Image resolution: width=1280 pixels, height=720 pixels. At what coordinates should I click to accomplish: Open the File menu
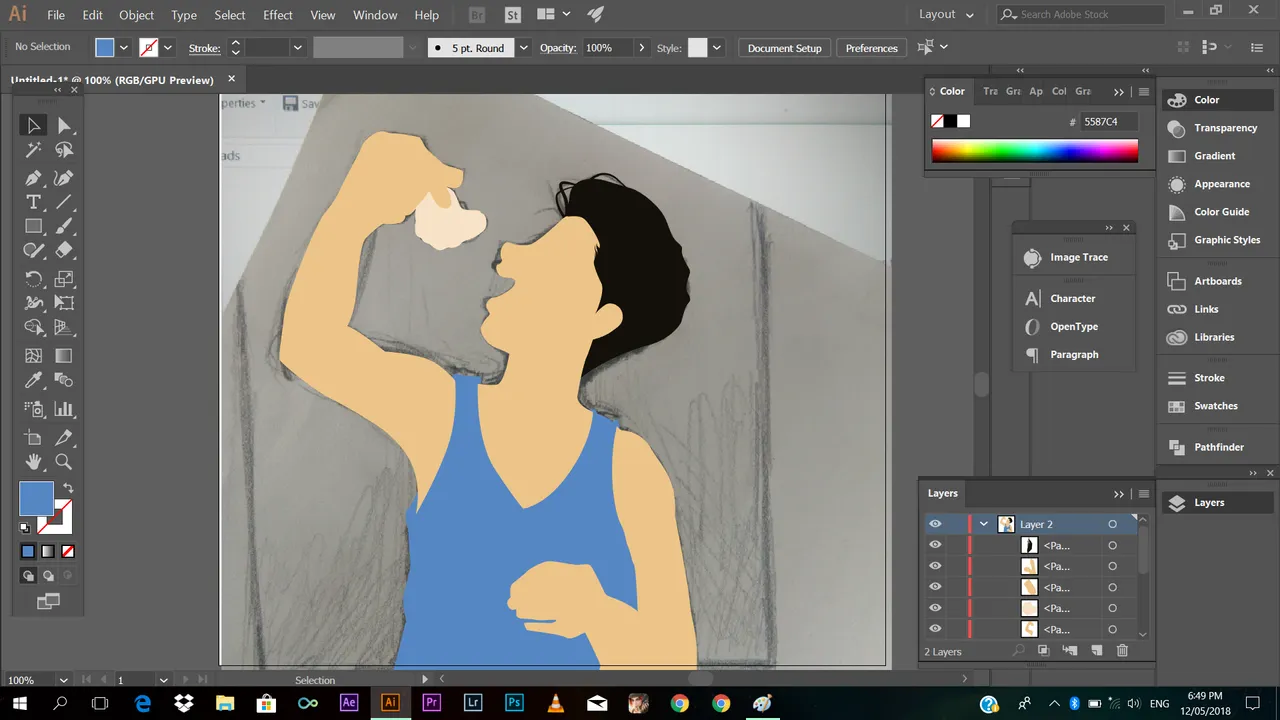click(x=56, y=15)
